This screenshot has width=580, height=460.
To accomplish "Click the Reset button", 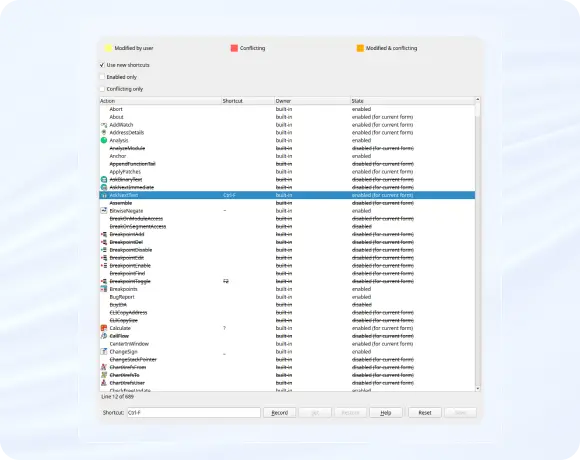I will click(425, 413).
